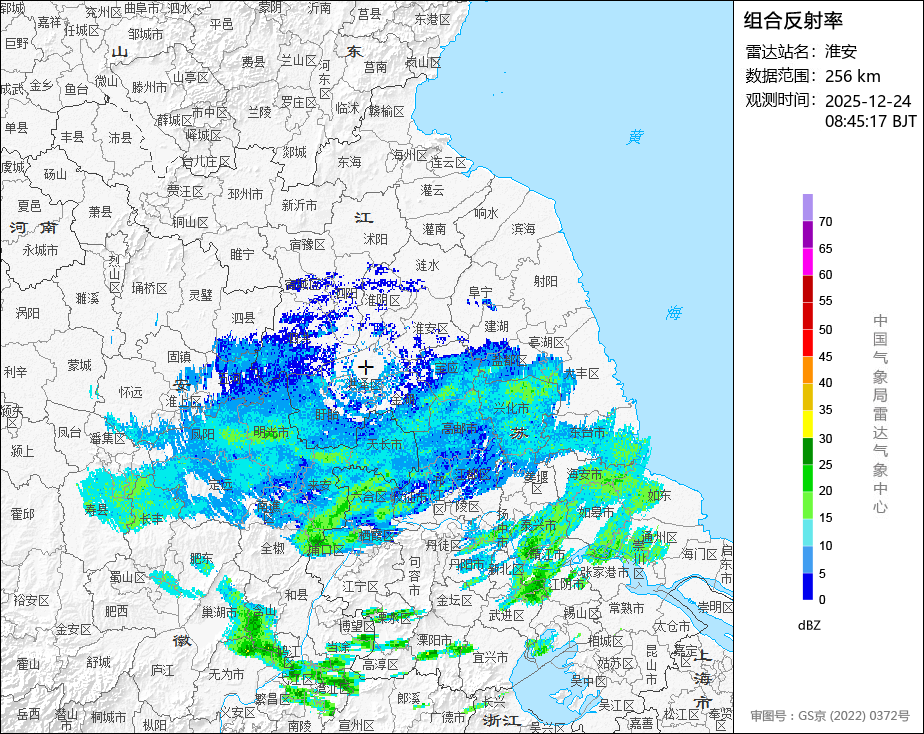Click the cyan 10–15 dBZ legend swatch

[807, 533]
